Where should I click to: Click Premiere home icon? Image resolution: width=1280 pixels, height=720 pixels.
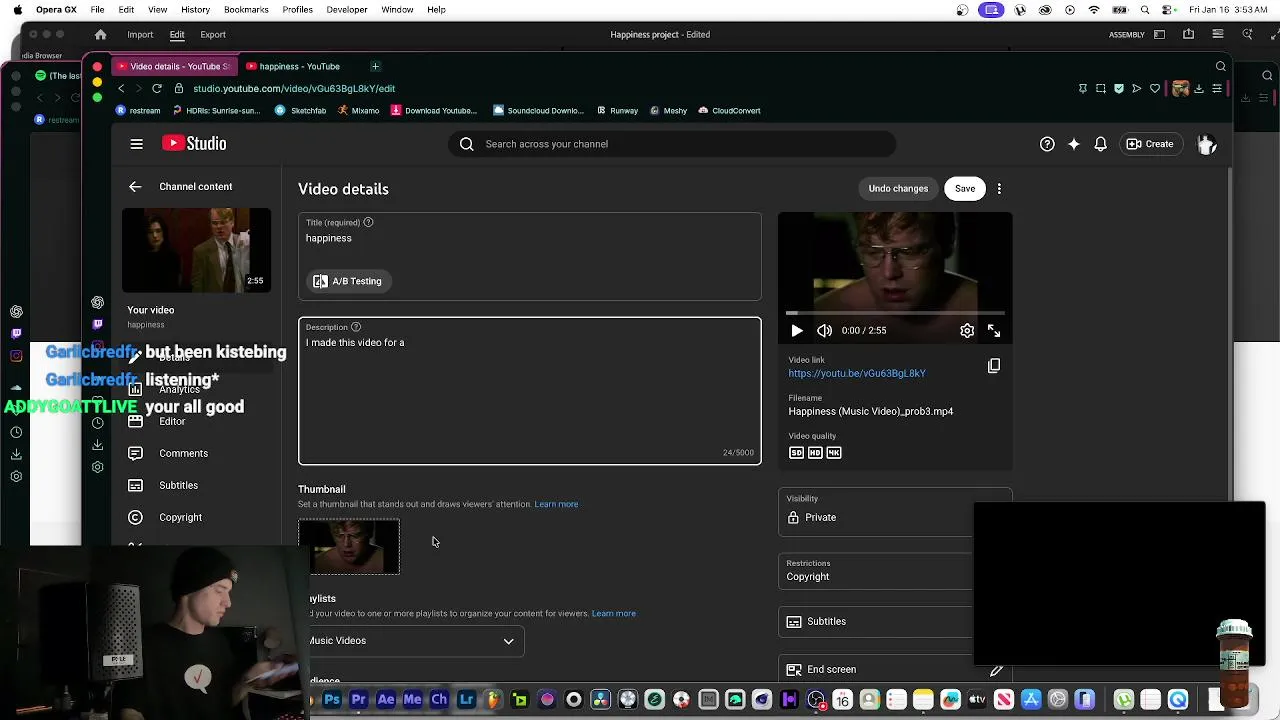pyautogui.click(x=100, y=35)
